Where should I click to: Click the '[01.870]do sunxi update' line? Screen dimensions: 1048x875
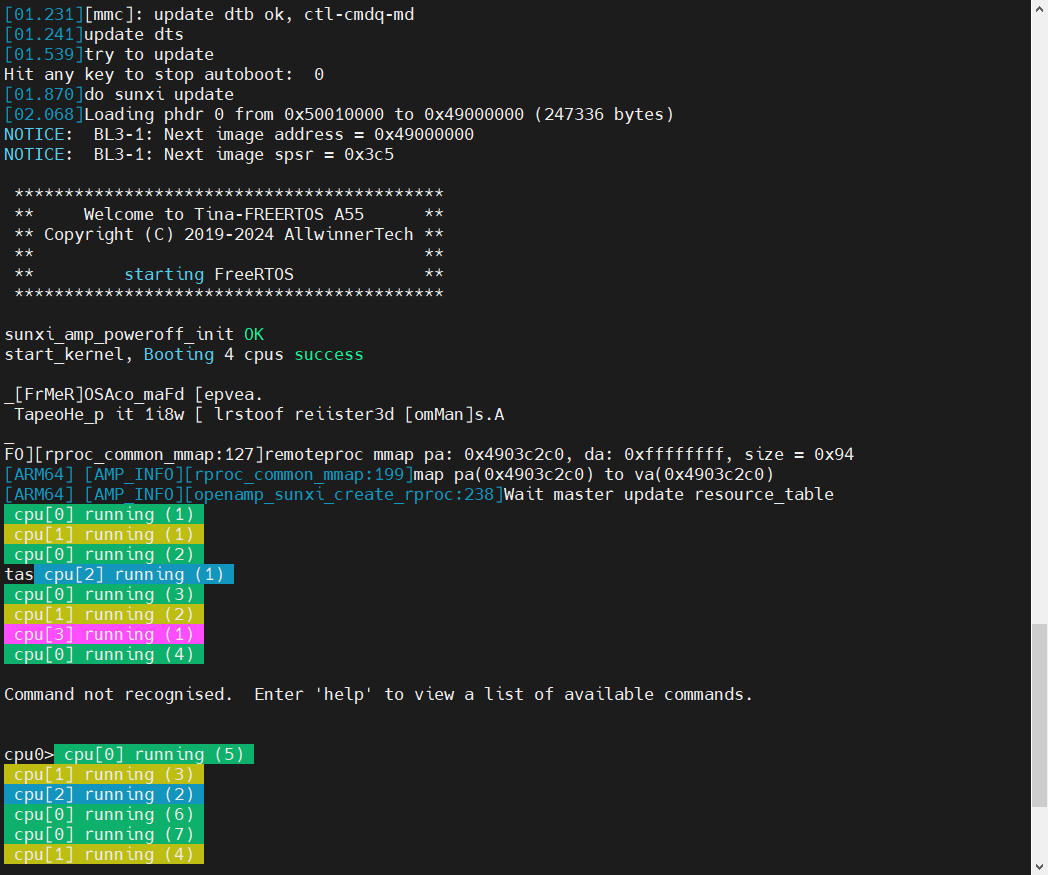119,94
